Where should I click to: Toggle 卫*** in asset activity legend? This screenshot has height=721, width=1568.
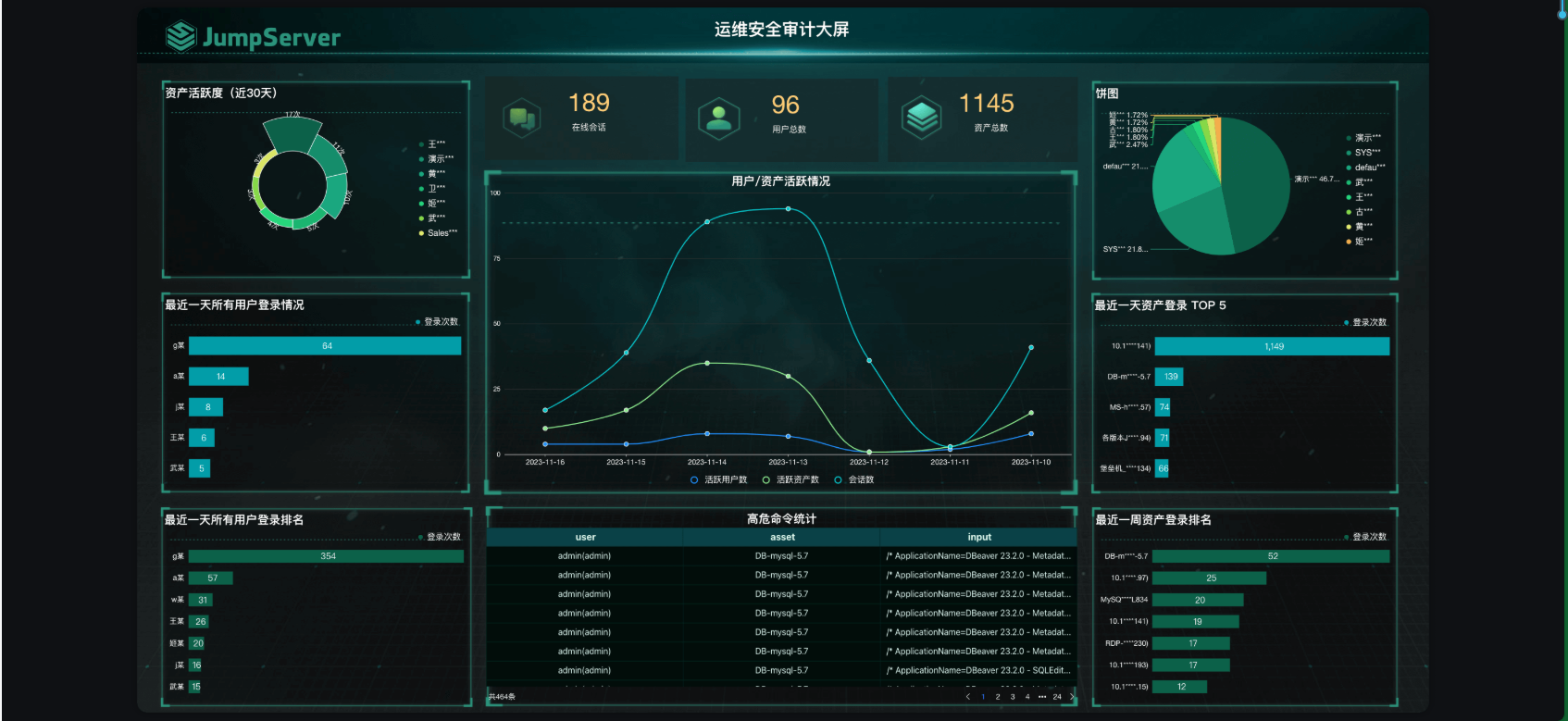432,189
